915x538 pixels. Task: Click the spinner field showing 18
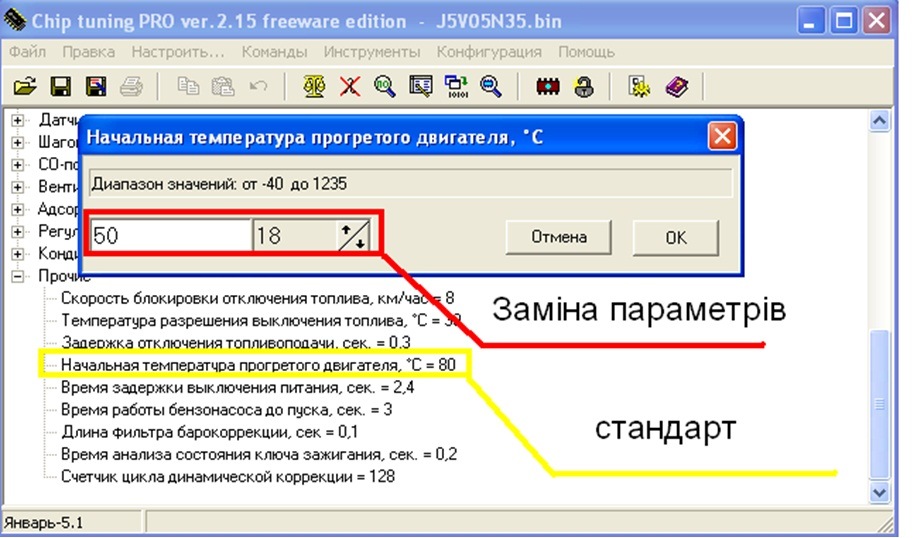(x=296, y=235)
